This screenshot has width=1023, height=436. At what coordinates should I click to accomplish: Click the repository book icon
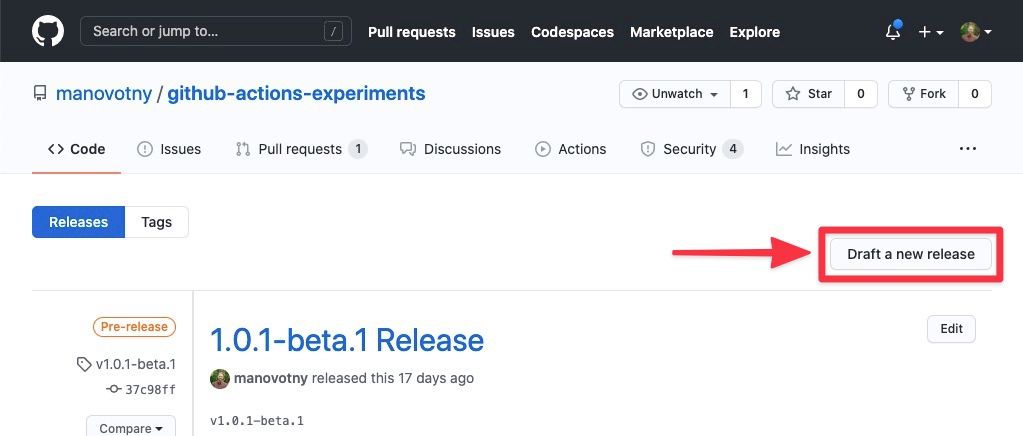click(40, 94)
